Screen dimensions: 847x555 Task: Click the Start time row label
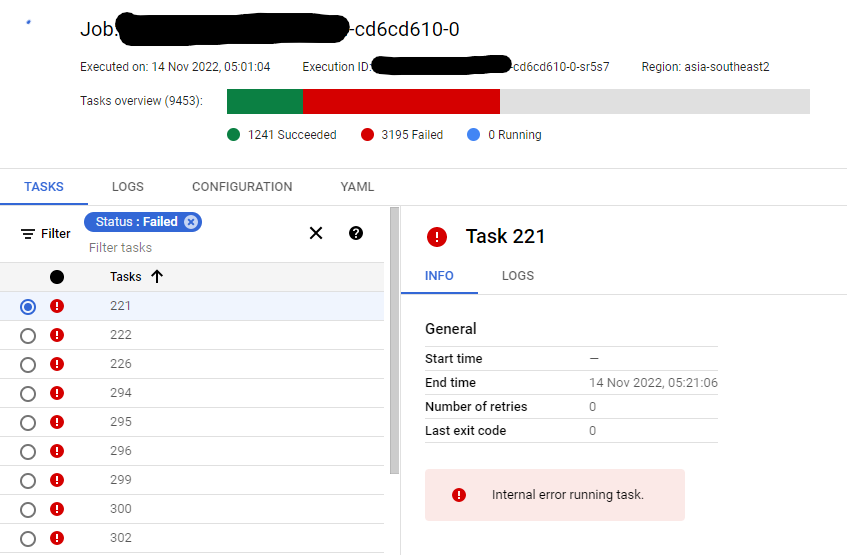(x=453, y=359)
